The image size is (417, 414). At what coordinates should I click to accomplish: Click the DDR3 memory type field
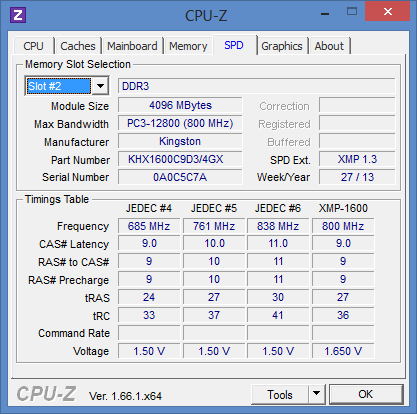(x=256, y=86)
